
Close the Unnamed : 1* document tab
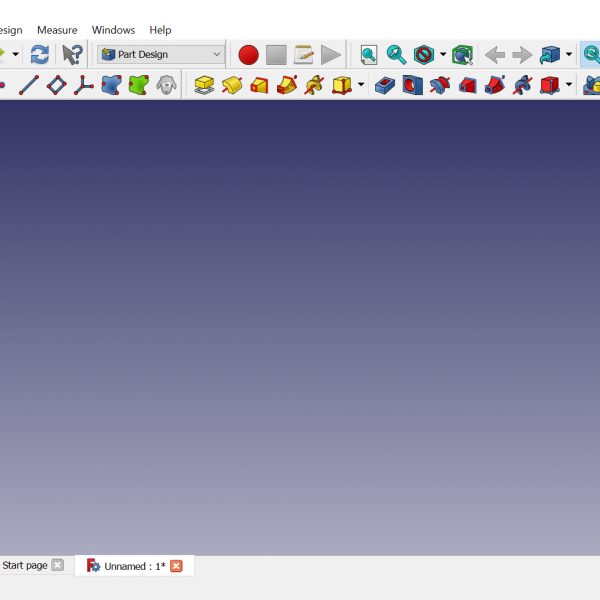pyautogui.click(x=177, y=566)
